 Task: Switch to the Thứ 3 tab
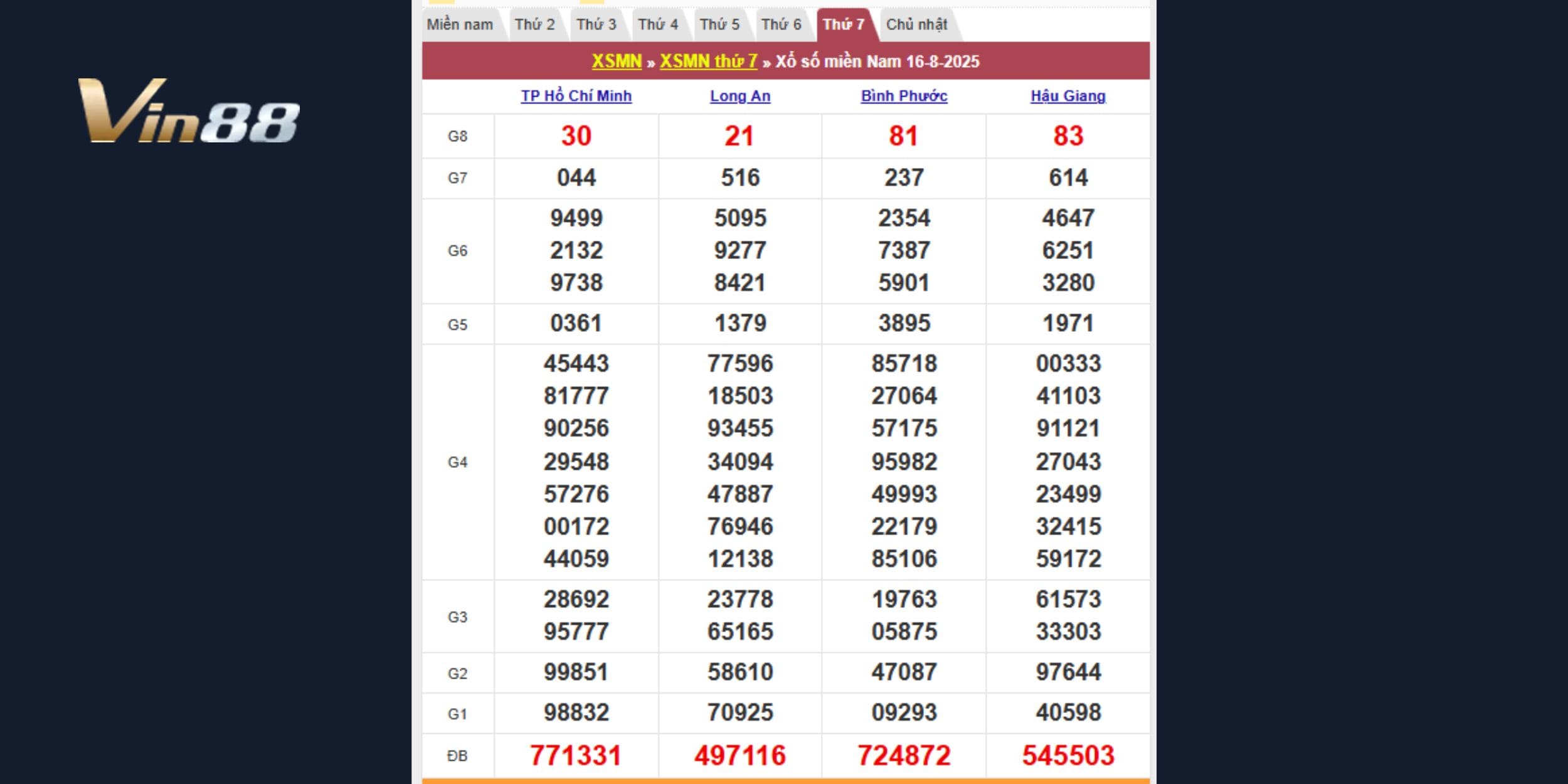pyautogui.click(x=596, y=23)
